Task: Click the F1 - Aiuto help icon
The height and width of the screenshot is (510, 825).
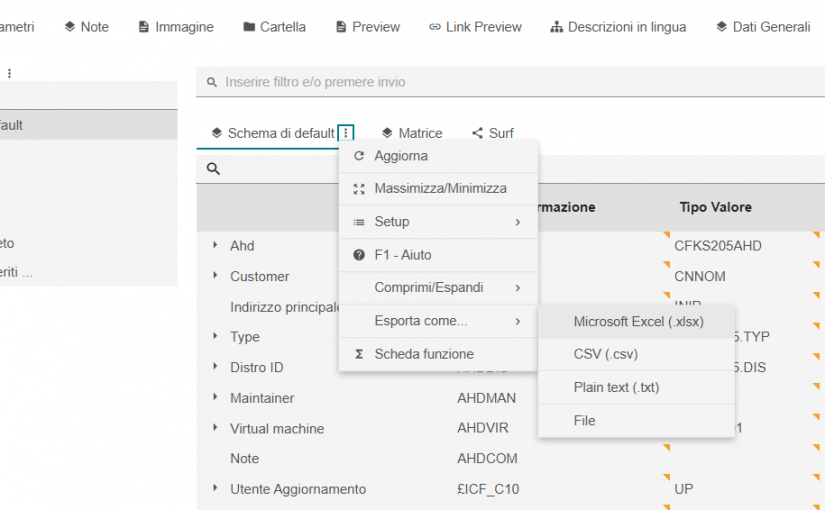Action: 359,255
